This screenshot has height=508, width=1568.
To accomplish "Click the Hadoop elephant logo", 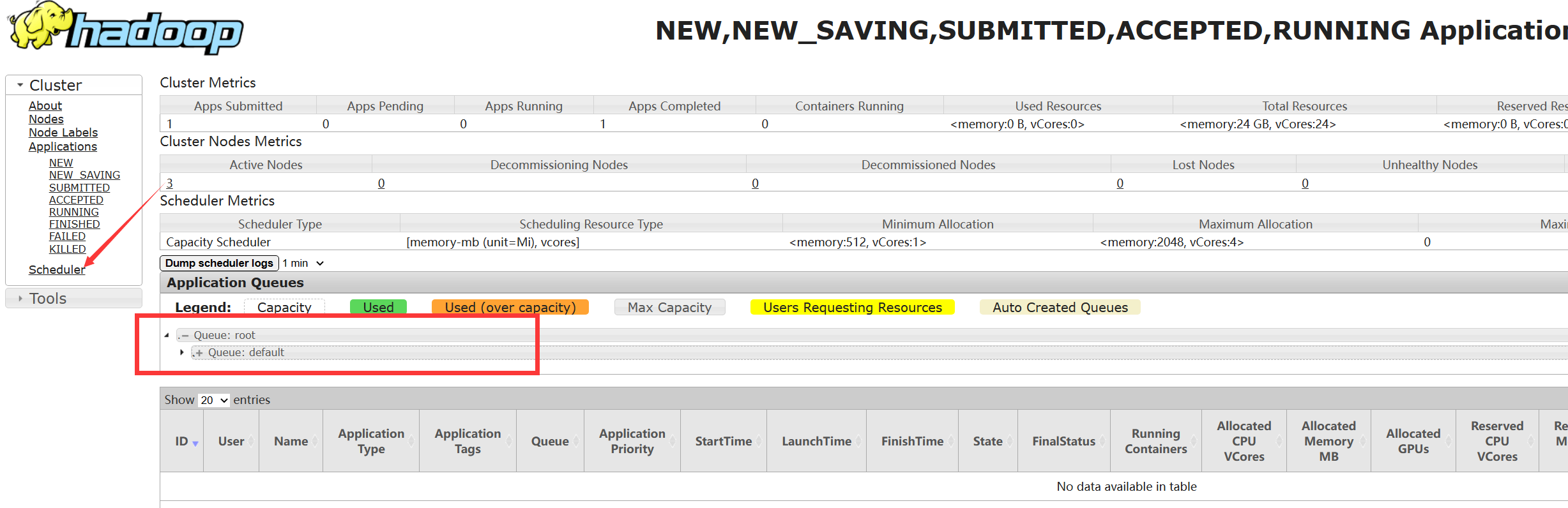I will [126, 28].
